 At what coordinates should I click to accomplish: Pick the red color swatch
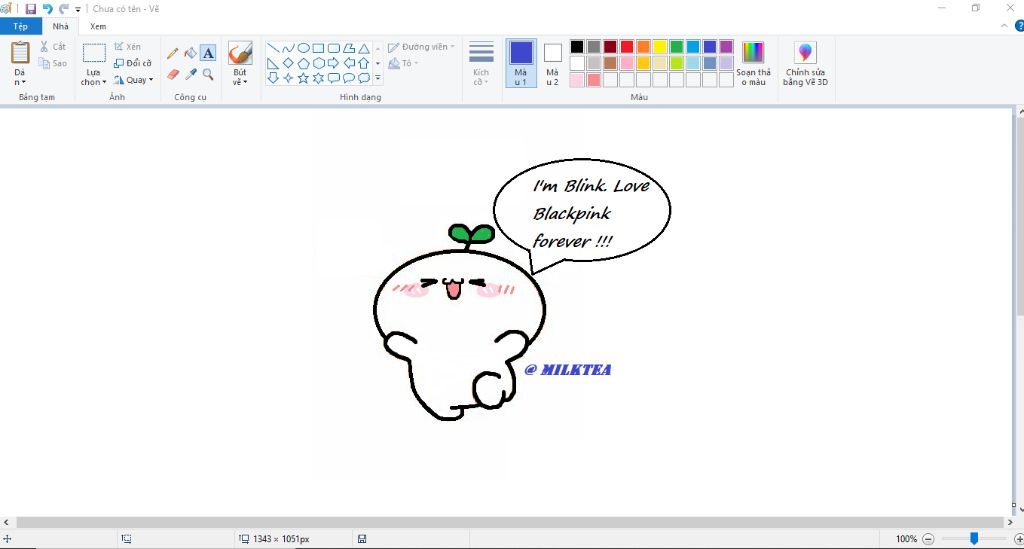[627, 46]
